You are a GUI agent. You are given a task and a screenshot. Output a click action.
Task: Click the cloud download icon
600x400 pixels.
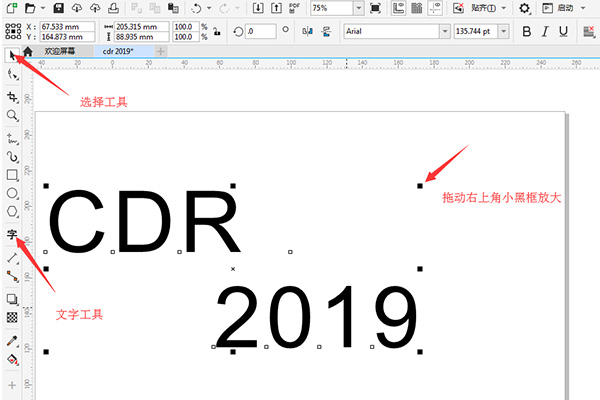coord(77,8)
